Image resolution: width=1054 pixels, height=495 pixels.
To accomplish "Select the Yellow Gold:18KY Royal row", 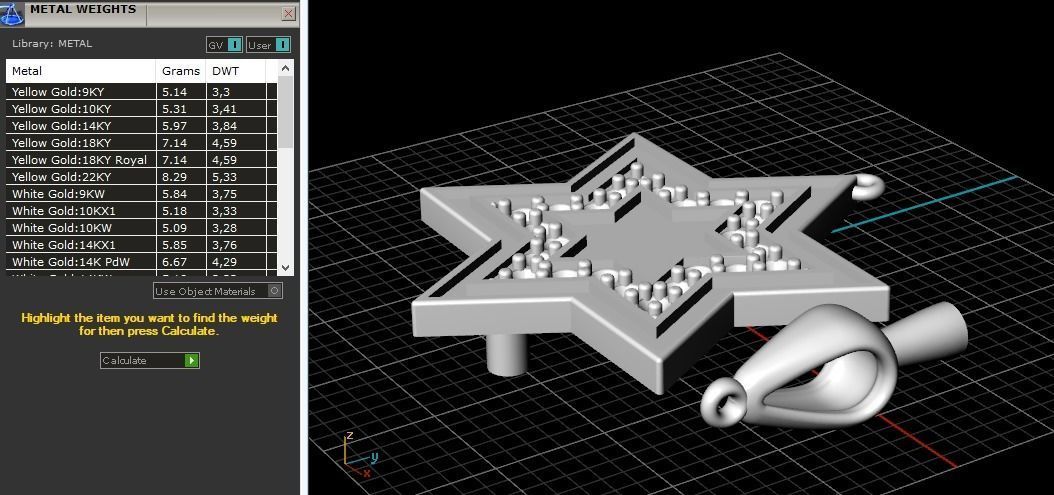I will 141,160.
